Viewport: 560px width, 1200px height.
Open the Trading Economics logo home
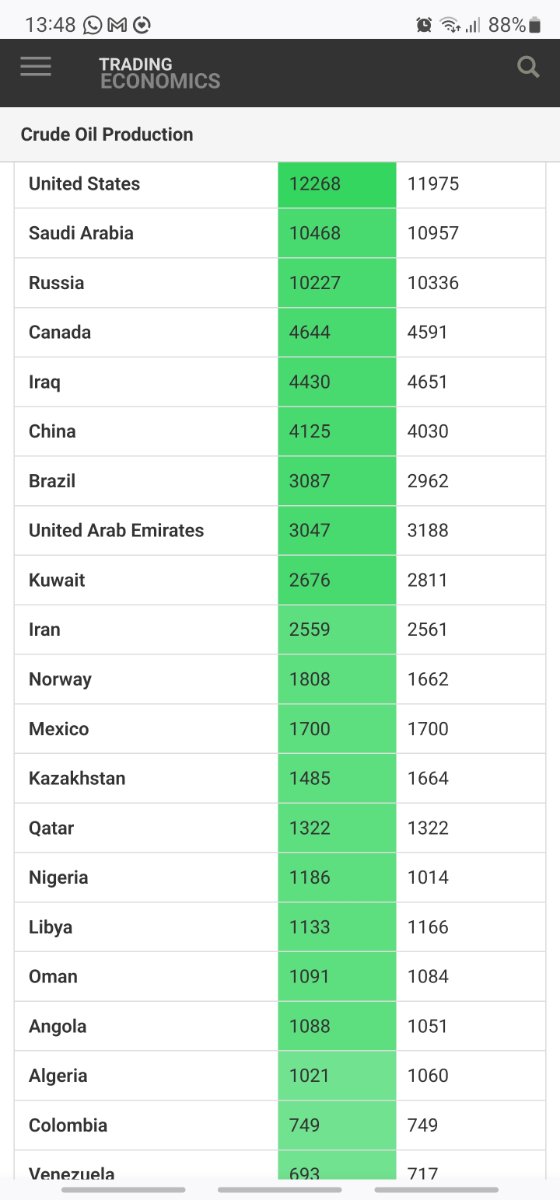pyautogui.click(x=160, y=73)
